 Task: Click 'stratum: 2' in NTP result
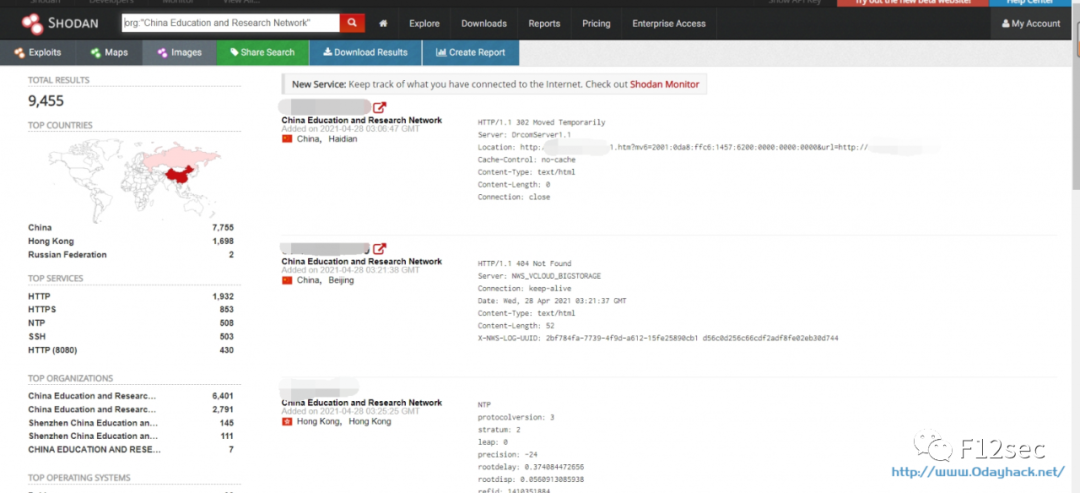pos(498,430)
